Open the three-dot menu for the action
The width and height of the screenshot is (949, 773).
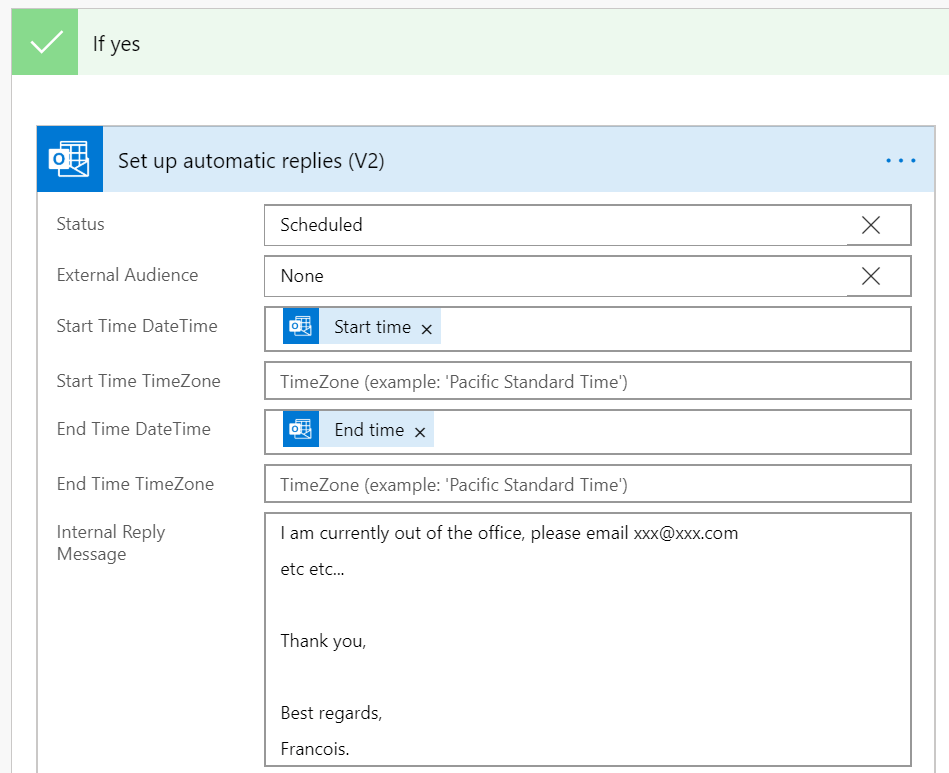(x=900, y=161)
